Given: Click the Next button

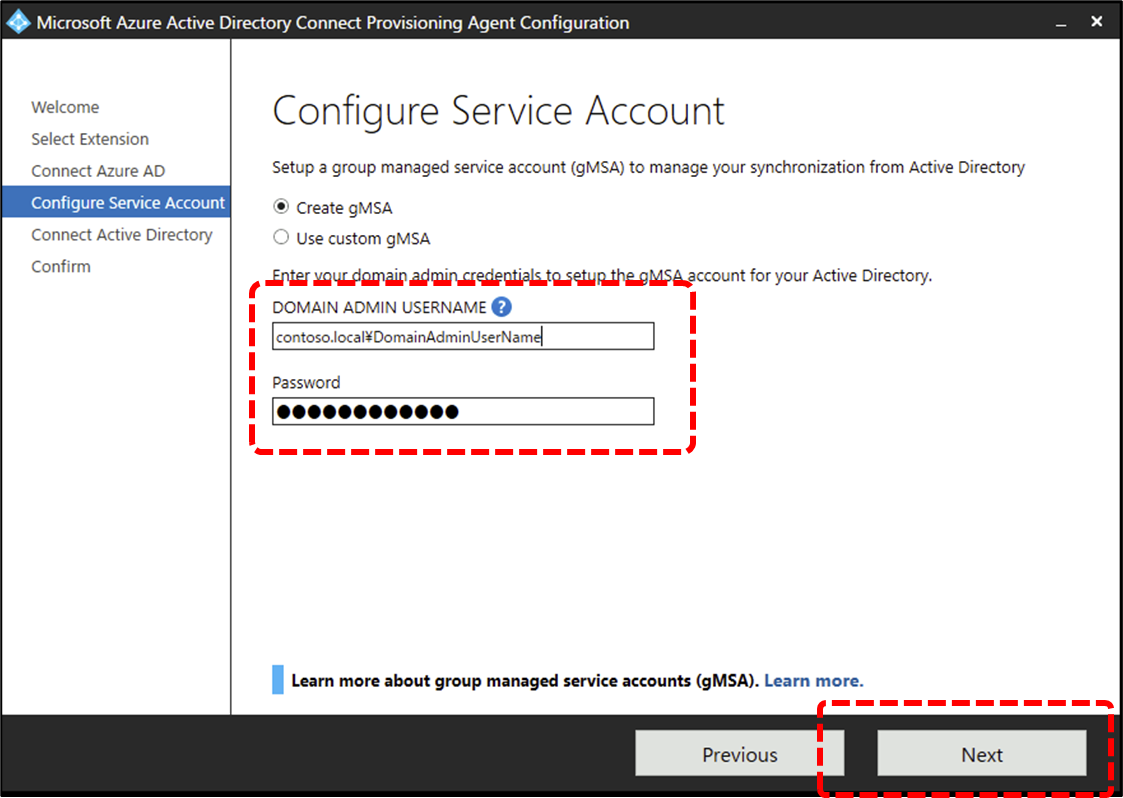Looking at the screenshot, I should (x=982, y=754).
